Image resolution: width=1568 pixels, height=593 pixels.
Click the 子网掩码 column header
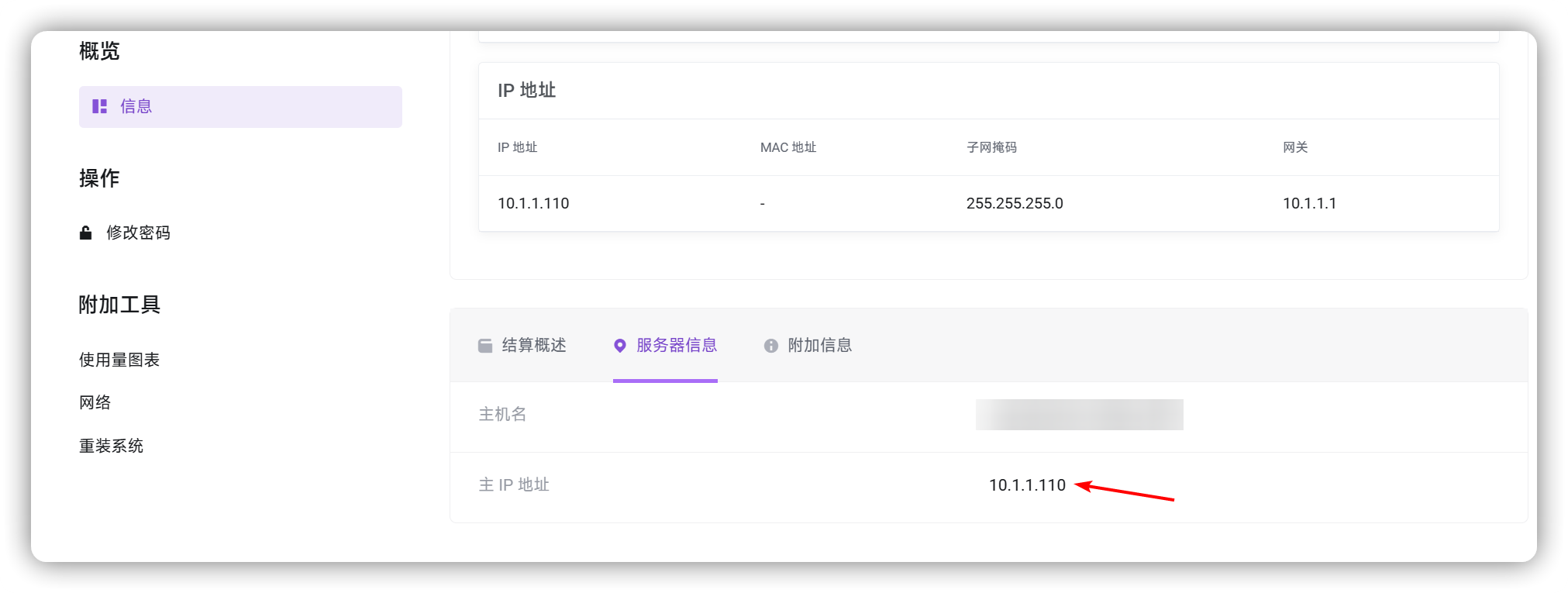click(991, 147)
